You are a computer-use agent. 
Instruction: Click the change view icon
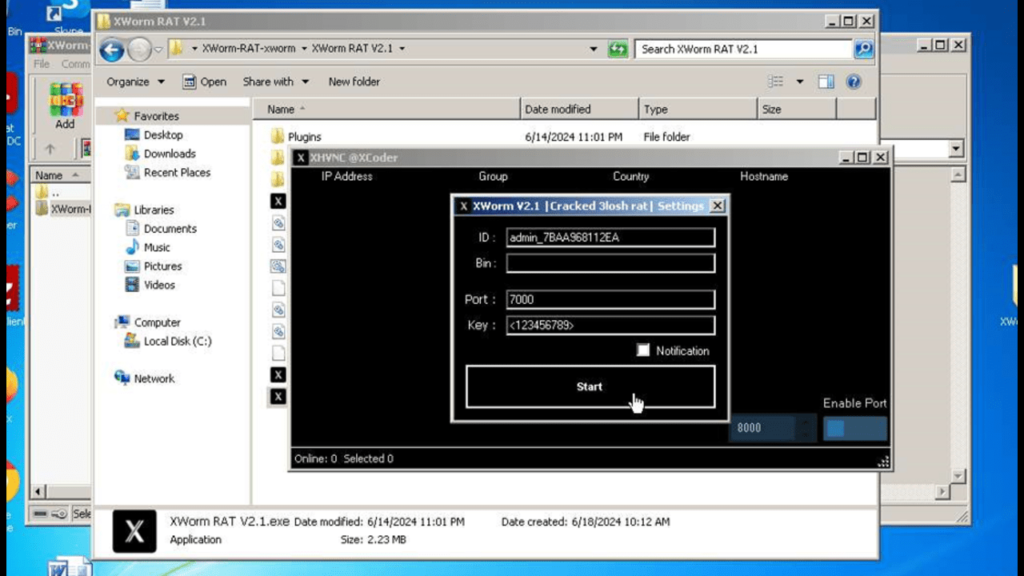(775, 82)
